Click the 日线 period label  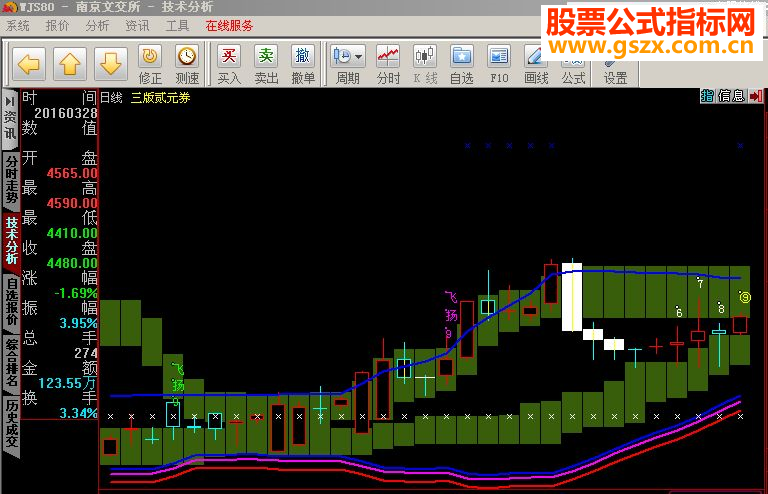pos(111,98)
